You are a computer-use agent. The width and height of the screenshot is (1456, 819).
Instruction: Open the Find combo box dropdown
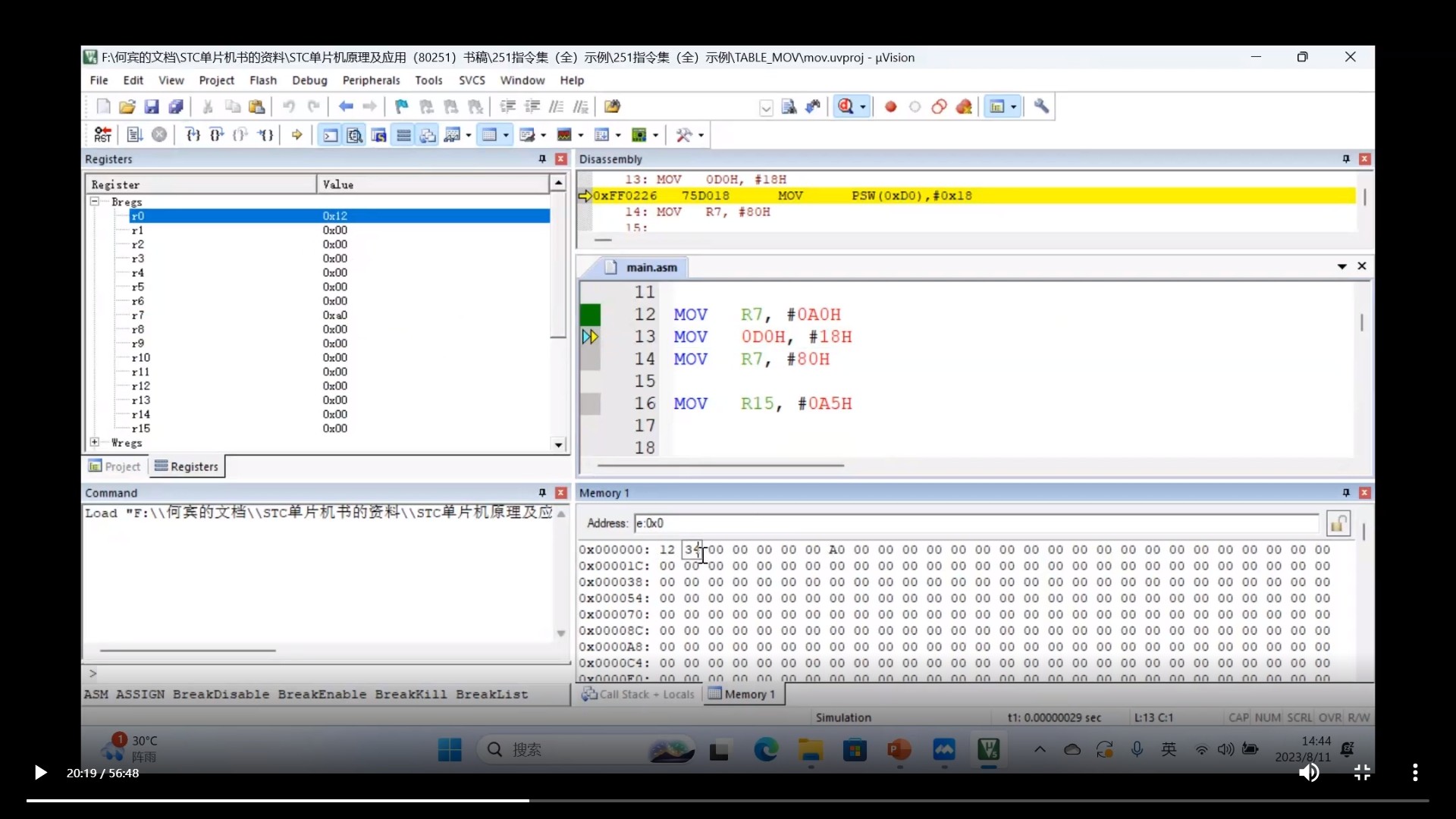coord(766,108)
